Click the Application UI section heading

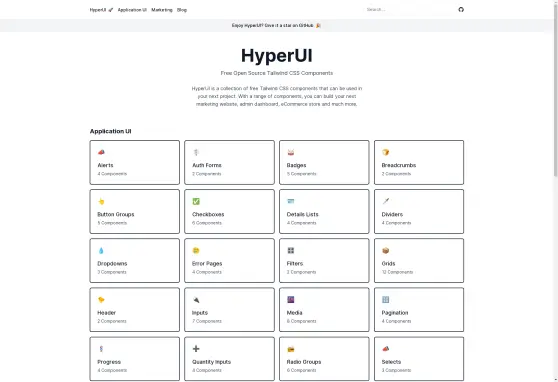pyautogui.click(x=110, y=131)
